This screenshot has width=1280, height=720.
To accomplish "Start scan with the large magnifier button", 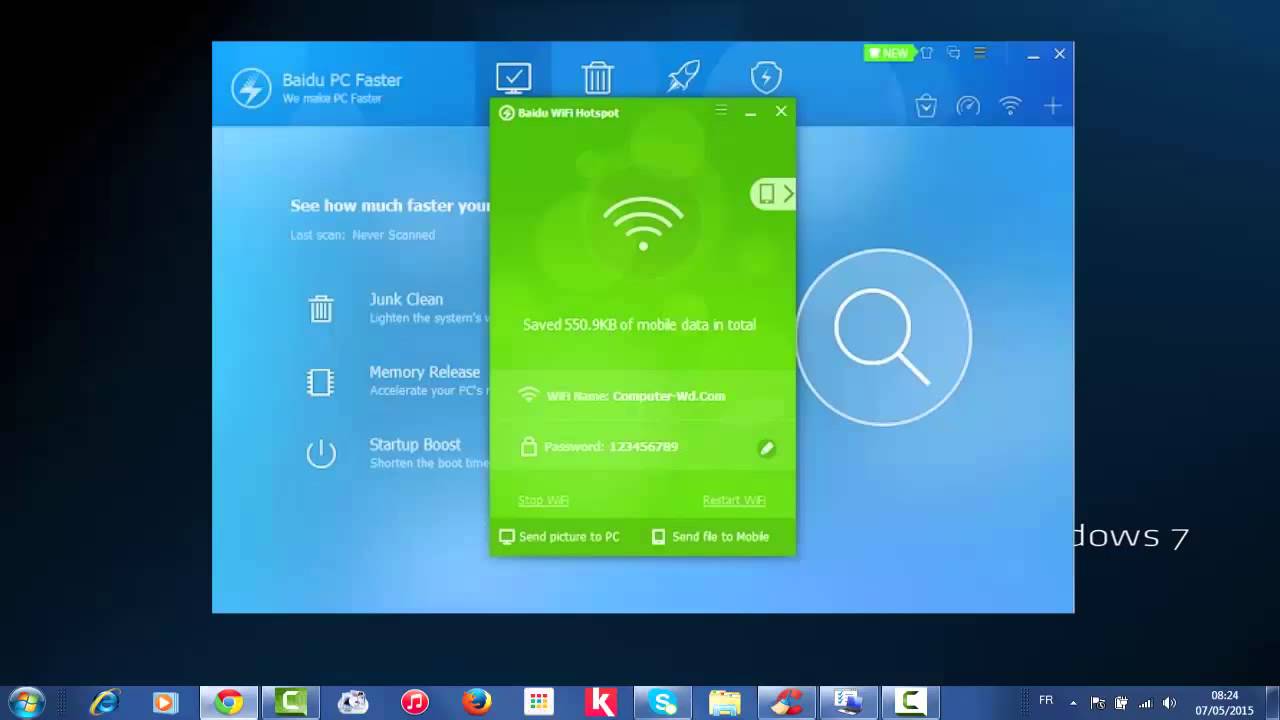I will (883, 337).
